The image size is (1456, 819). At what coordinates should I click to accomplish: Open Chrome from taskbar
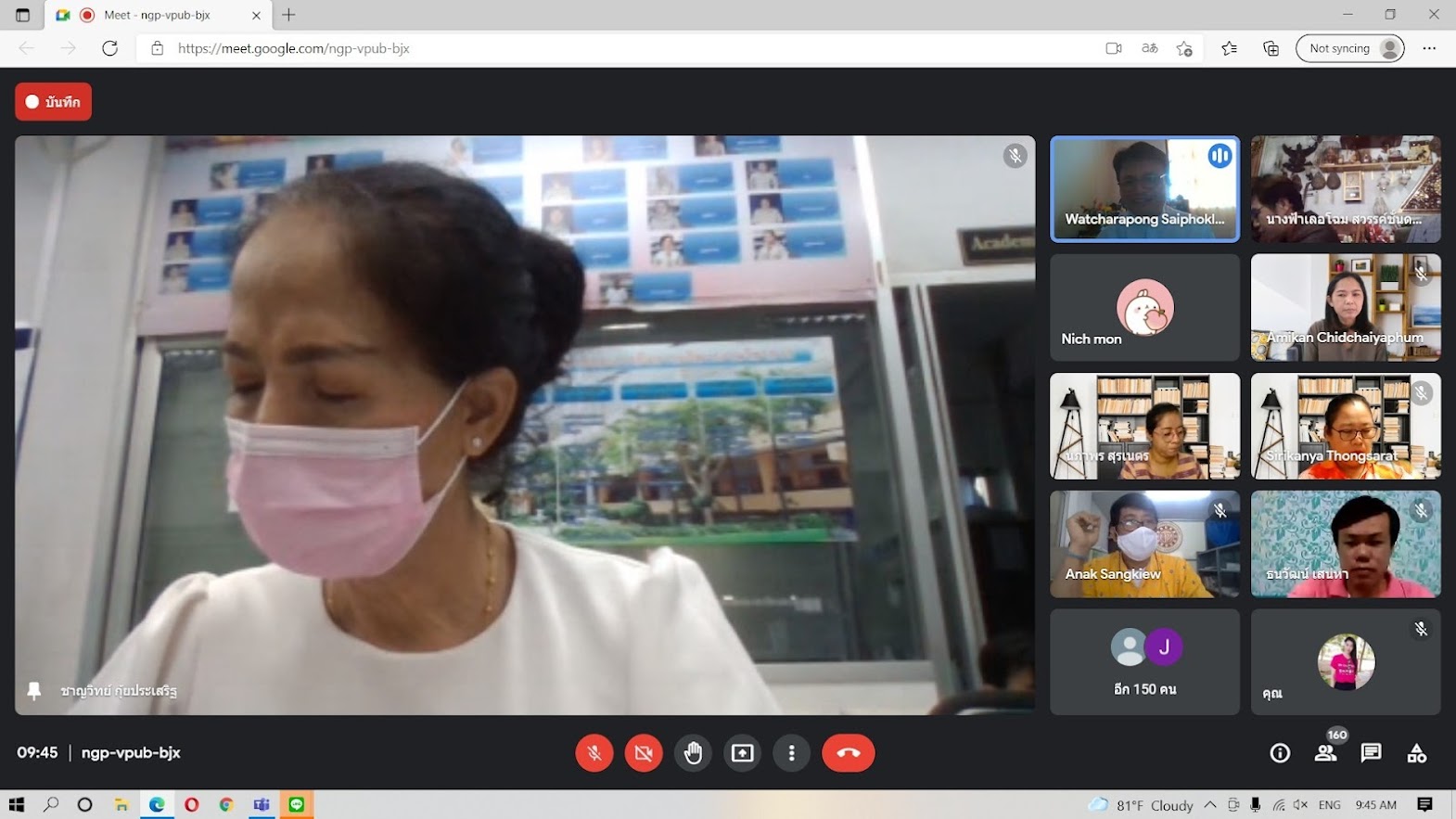point(226,804)
